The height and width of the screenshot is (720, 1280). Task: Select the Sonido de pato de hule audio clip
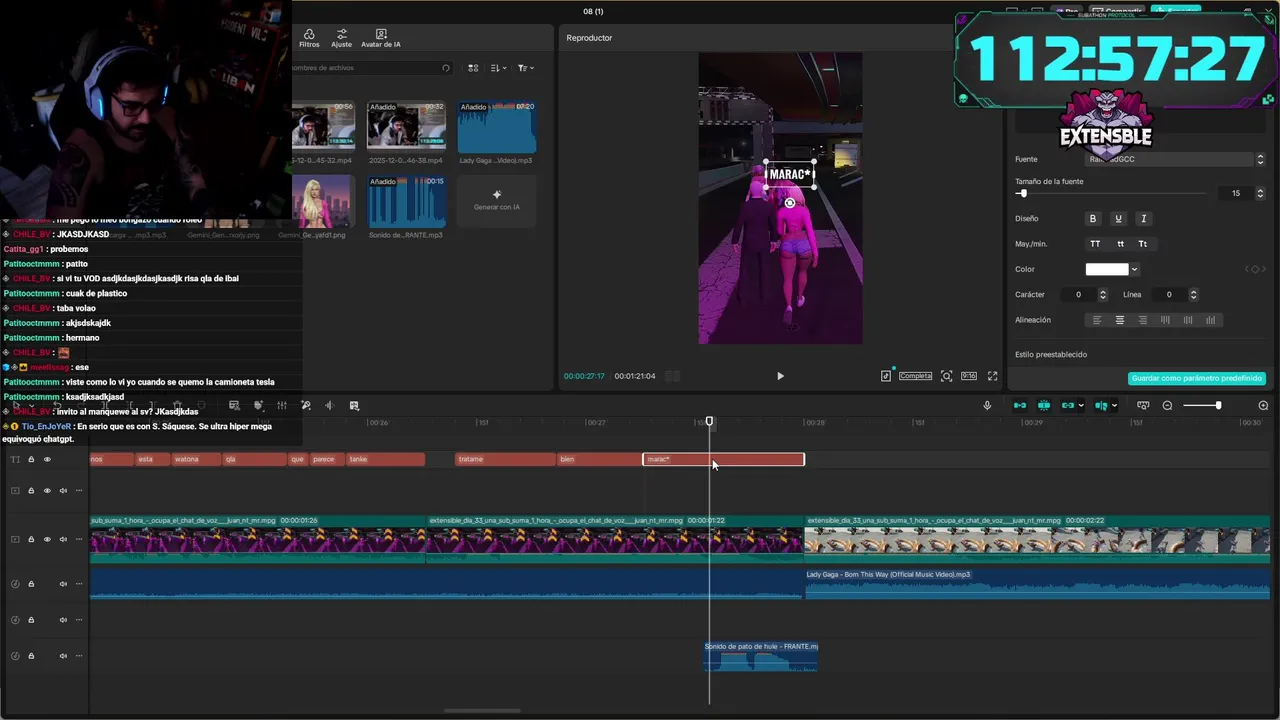(x=761, y=656)
